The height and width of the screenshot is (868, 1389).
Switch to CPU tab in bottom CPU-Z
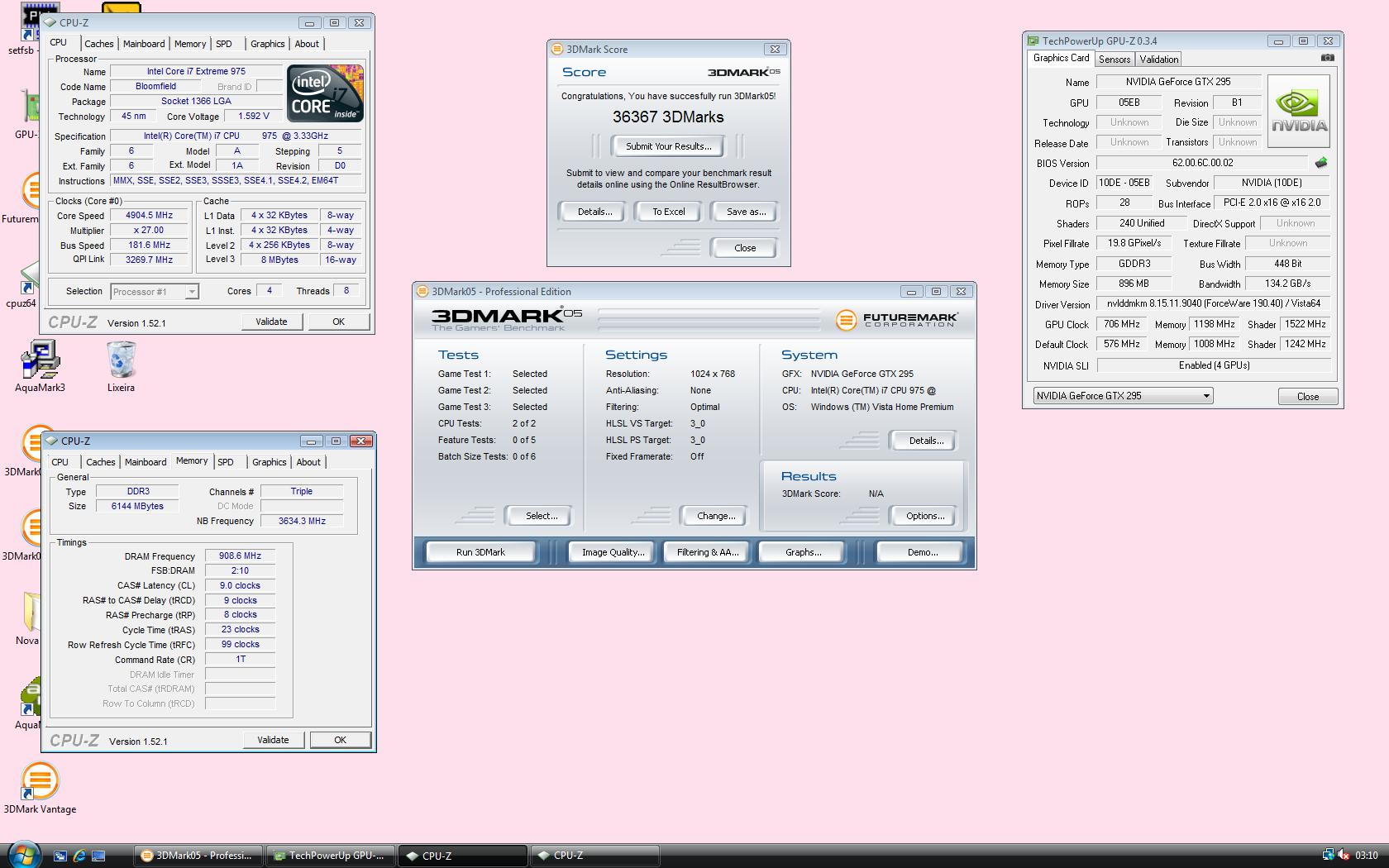(x=60, y=462)
